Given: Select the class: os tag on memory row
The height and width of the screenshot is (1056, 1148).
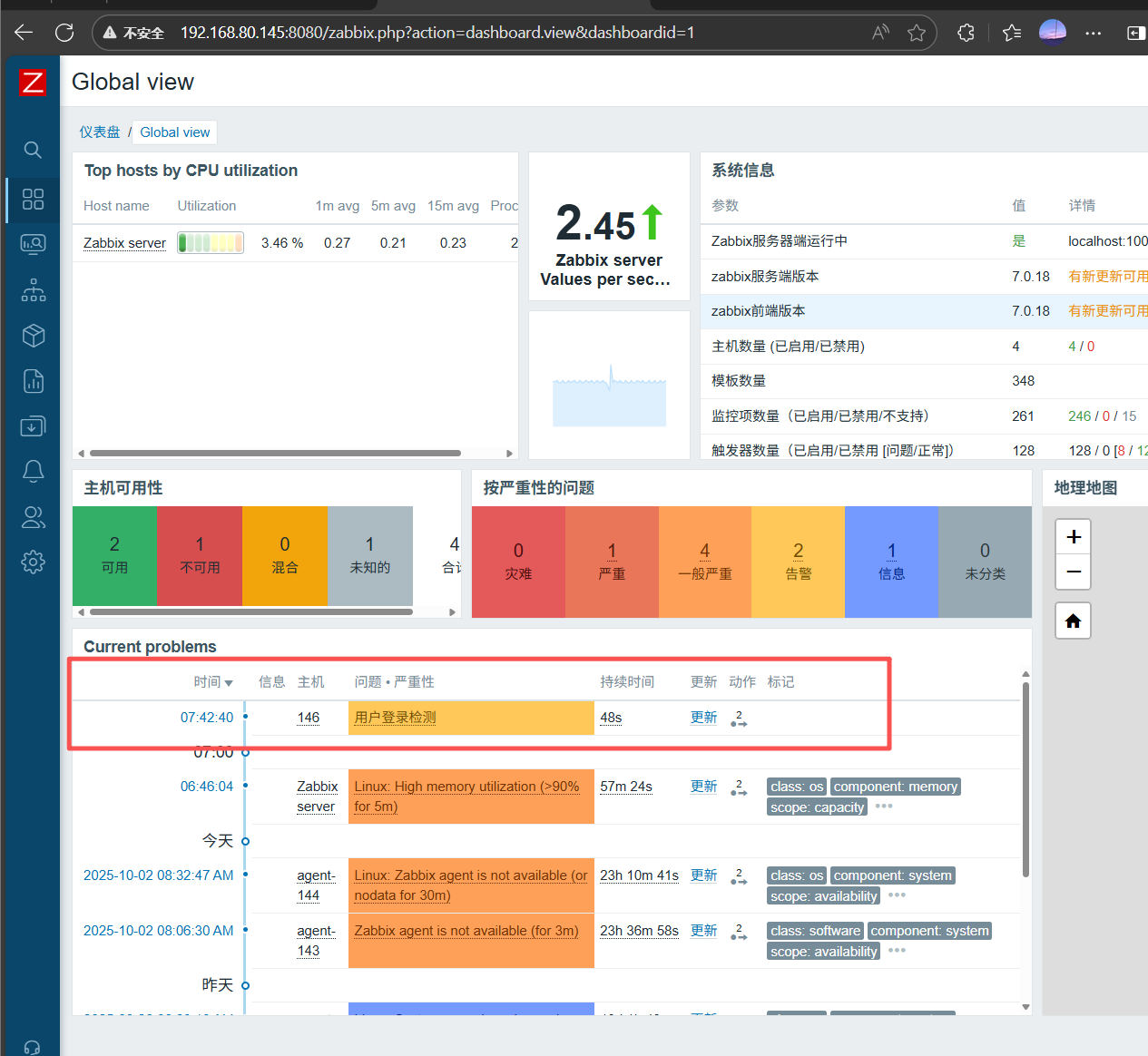Looking at the screenshot, I should (797, 787).
